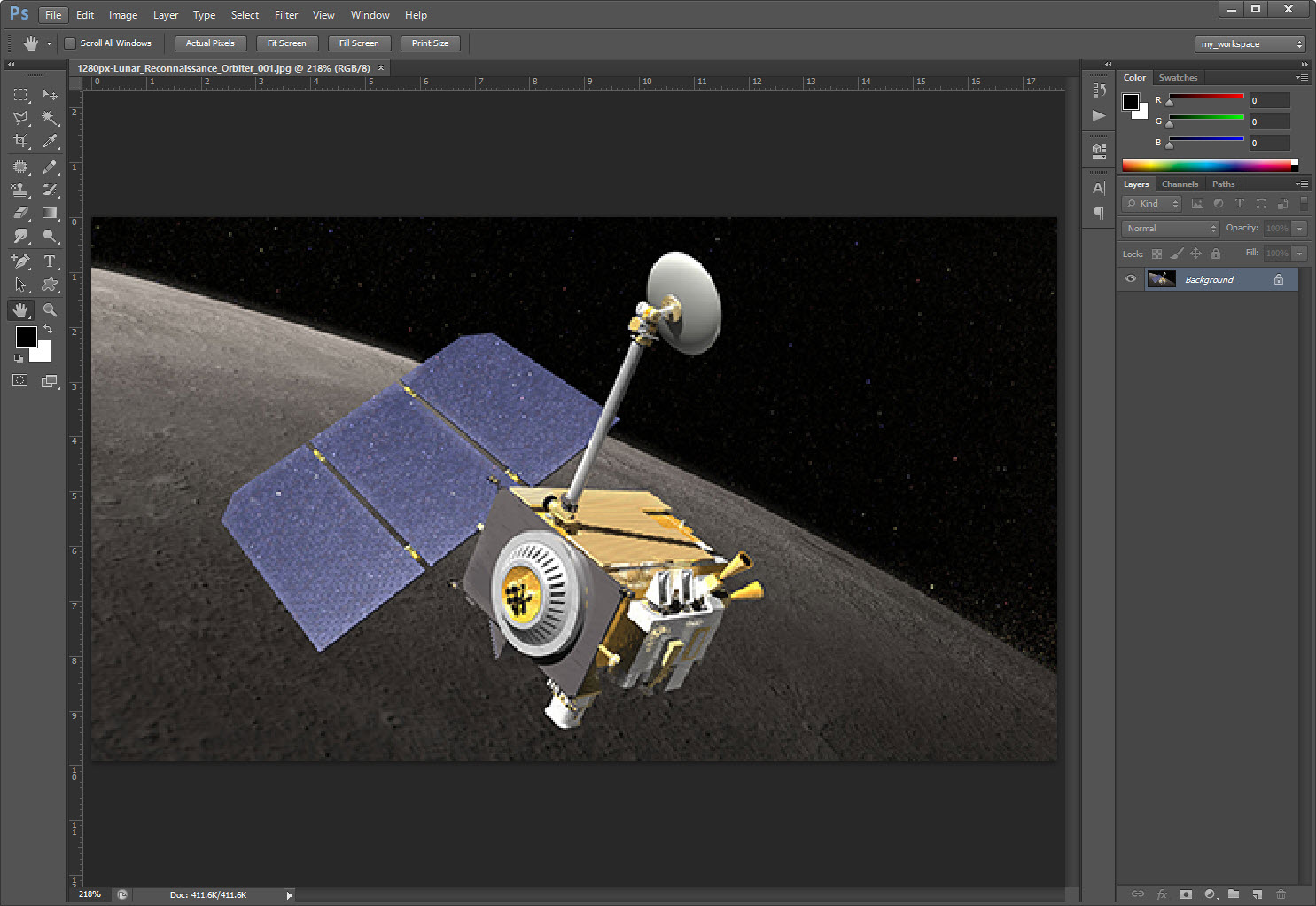1316x906 pixels.
Task: Select the Gradient tool
Action: (x=50, y=213)
